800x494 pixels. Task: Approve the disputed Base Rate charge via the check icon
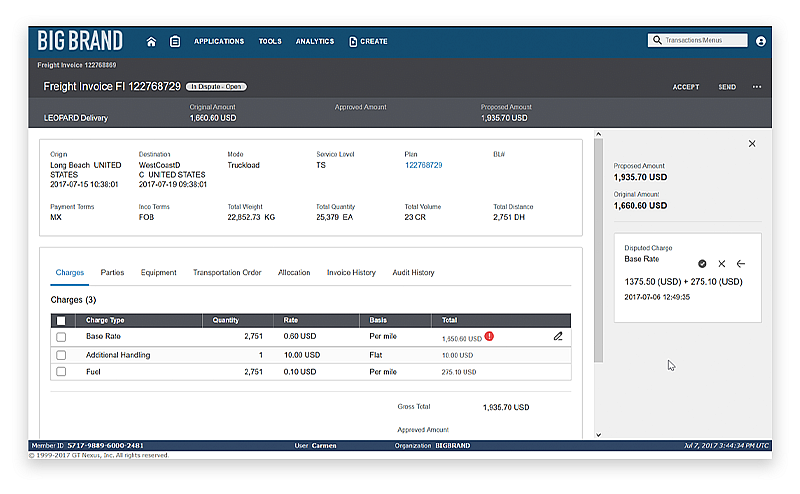tap(702, 264)
